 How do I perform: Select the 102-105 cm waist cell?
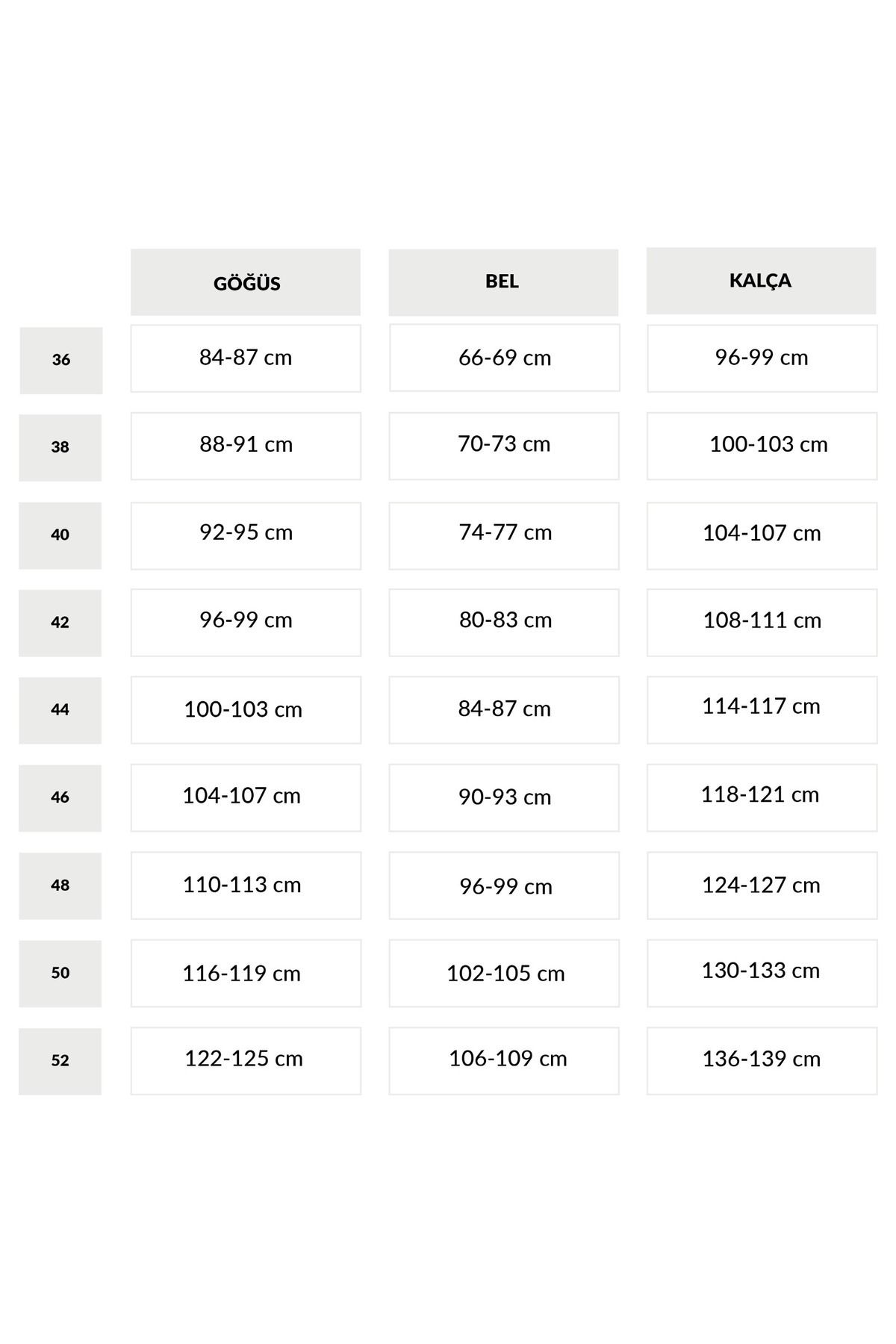(x=504, y=973)
